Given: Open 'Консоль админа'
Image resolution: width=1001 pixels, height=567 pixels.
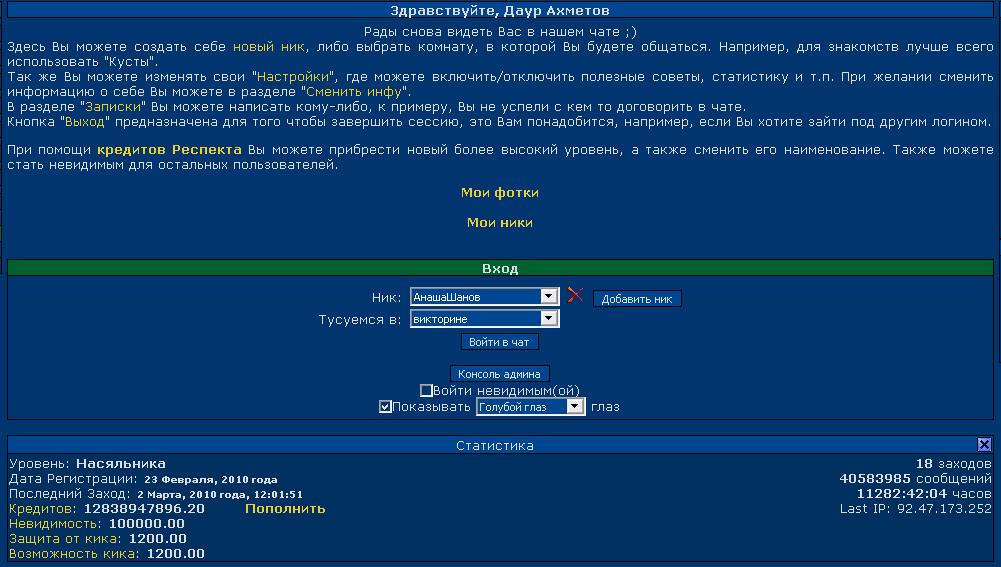Looking at the screenshot, I should pos(499,374).
